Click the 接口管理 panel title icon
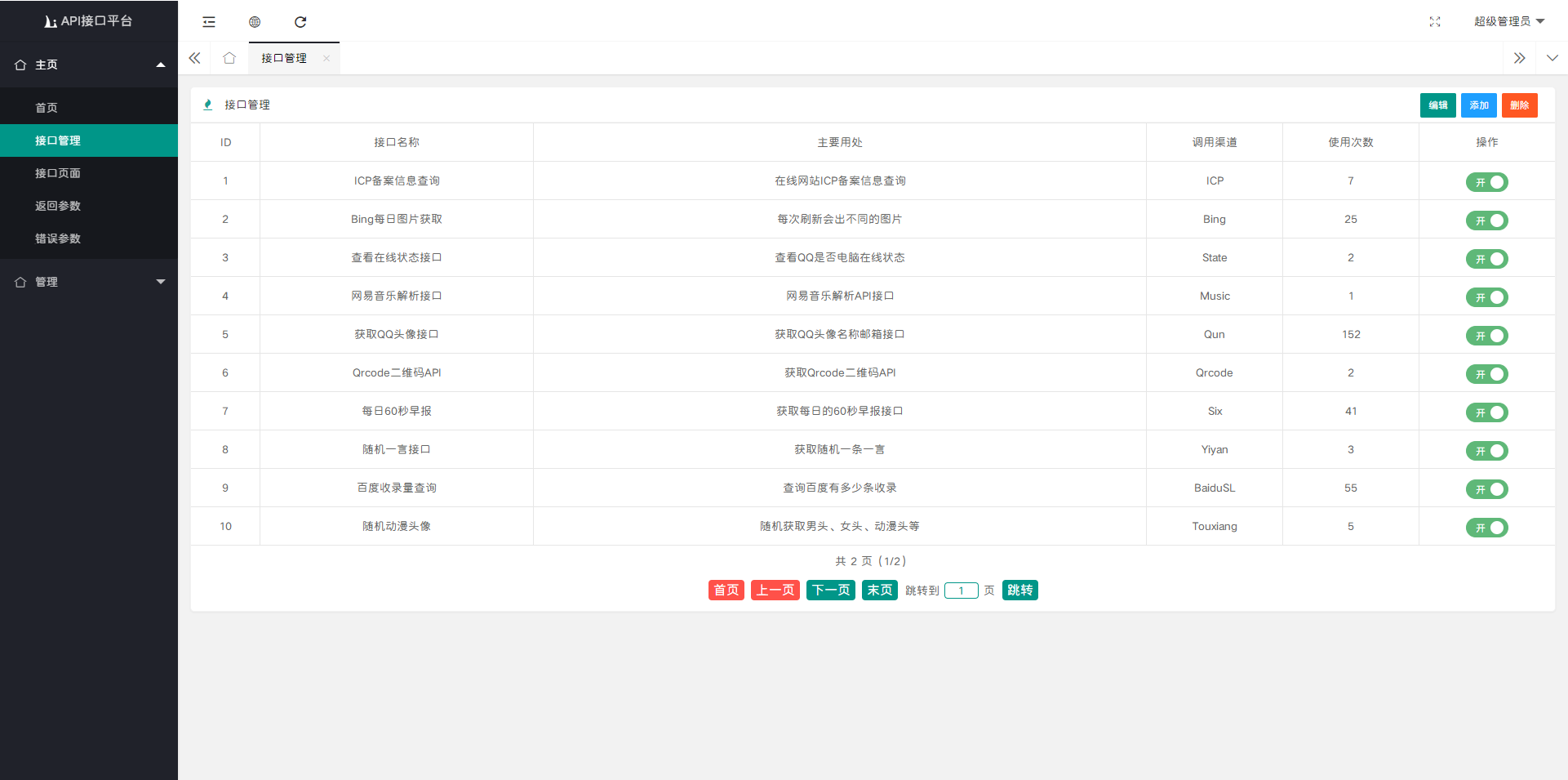Screen dimensions: 1568x780 (208, 105)
